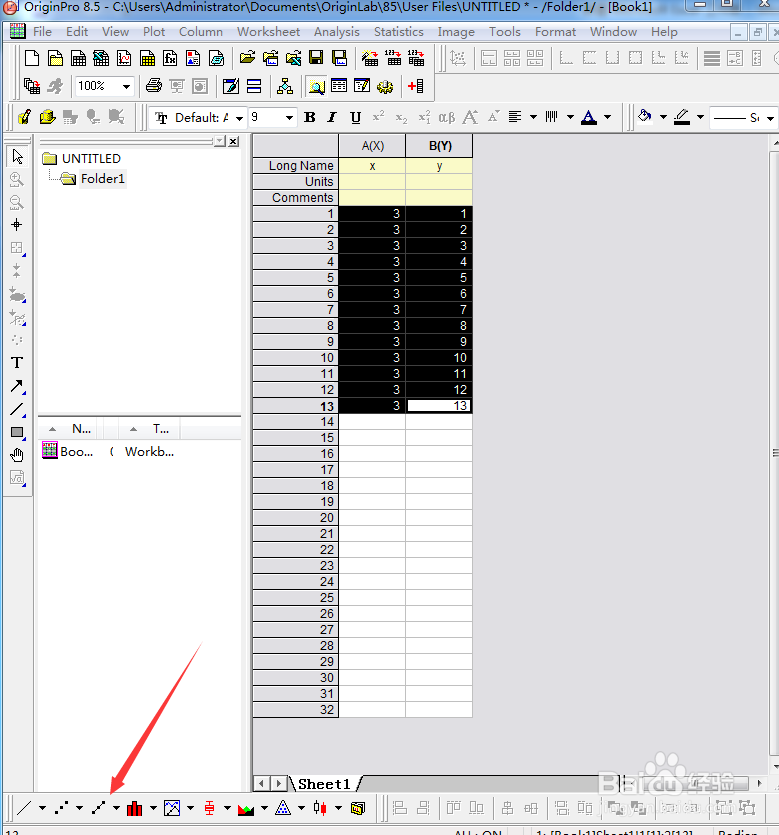This screenshot has width=779, height=835.
Task: Click the Area plot icon
Action: [x=246, y=808]
